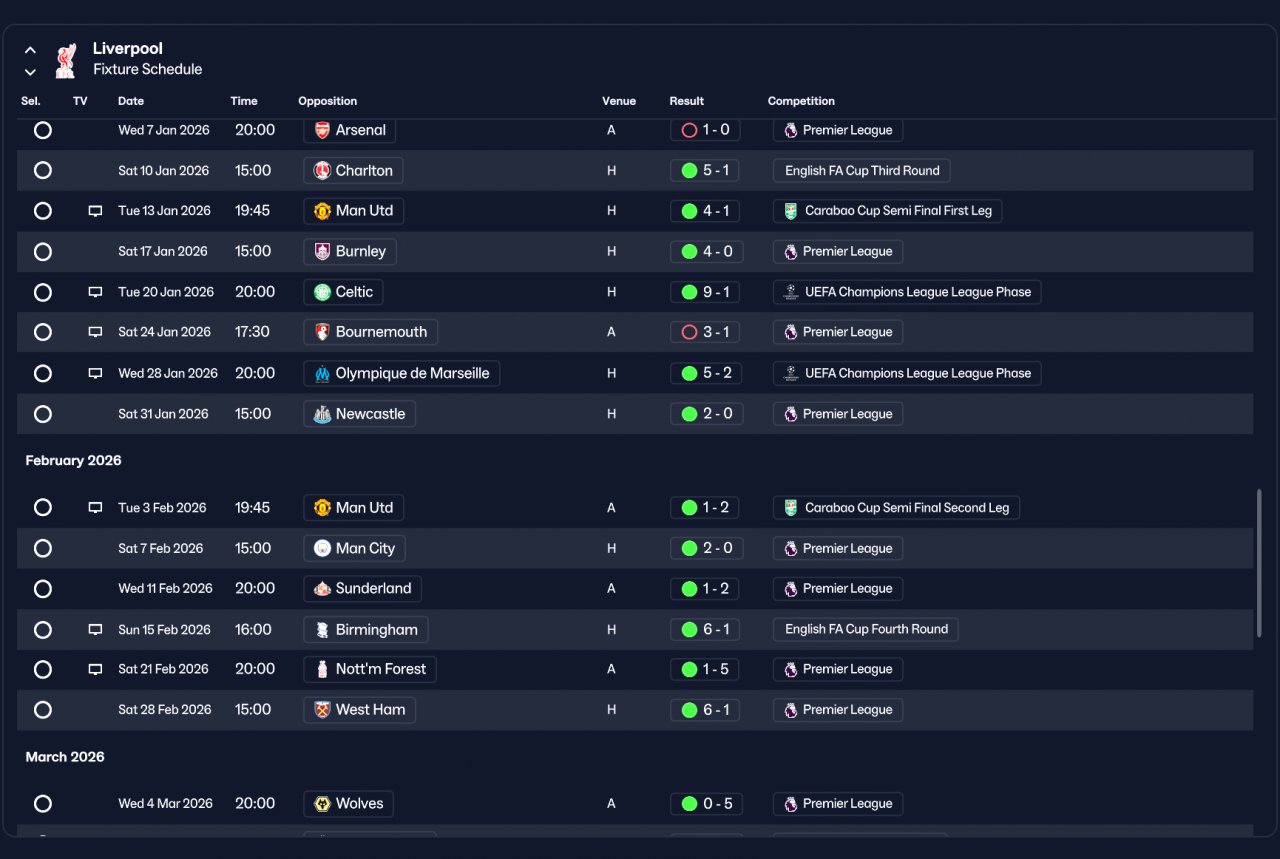
Task: Open the Newcastle opposition button
Action: [359, 414]
